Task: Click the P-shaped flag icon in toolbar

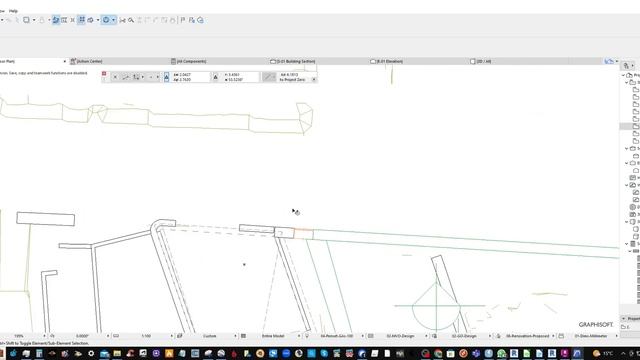Action: point(183,20)
